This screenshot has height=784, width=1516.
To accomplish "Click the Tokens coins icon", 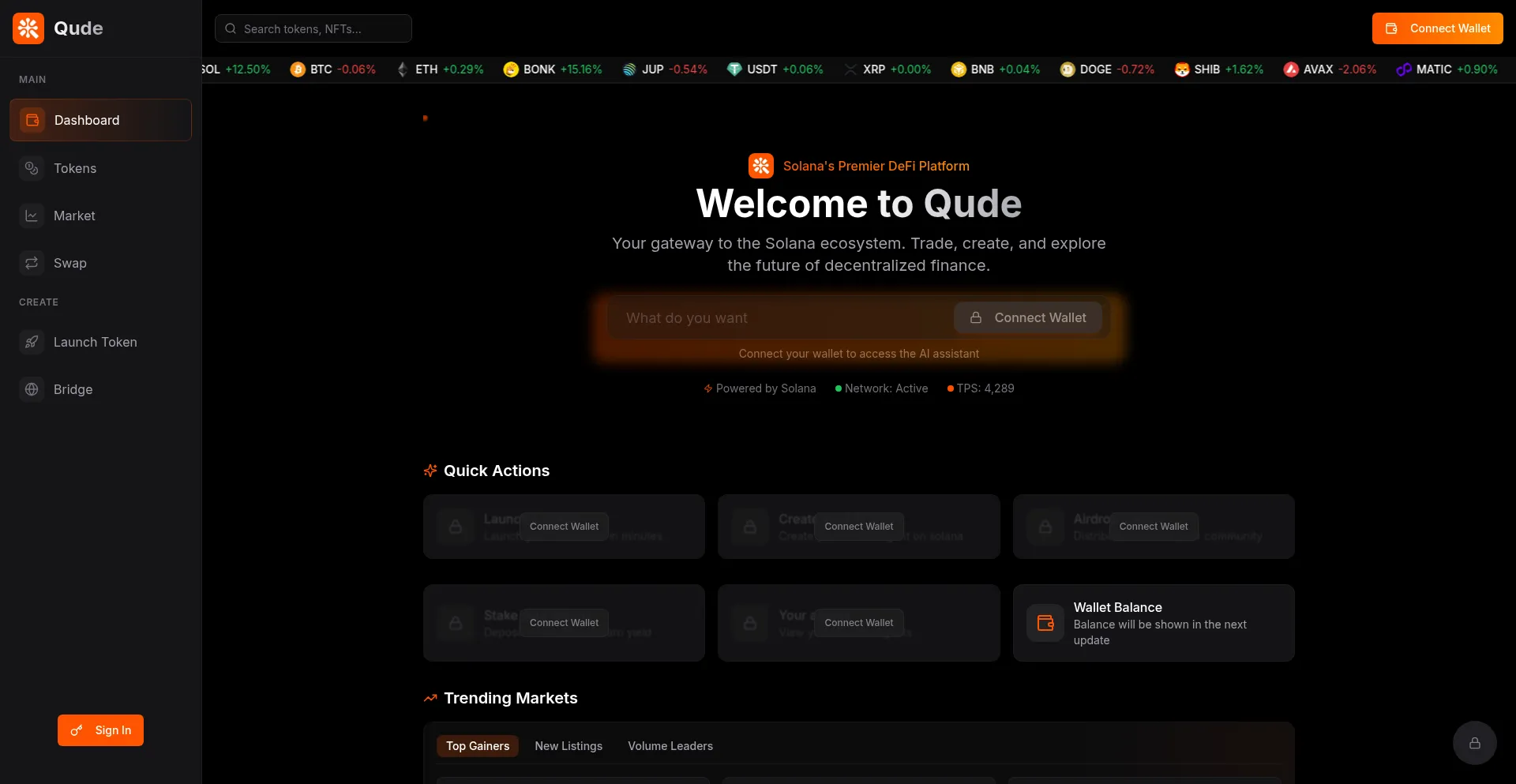I will [x=32, y=168].
